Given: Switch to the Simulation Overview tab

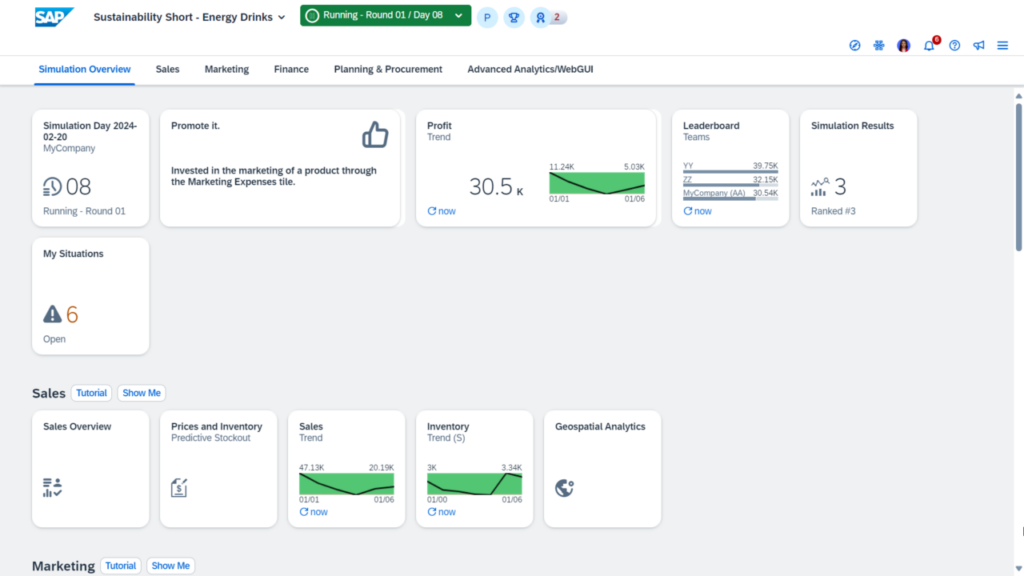Looking at the screenshot, I should [84, 69].
